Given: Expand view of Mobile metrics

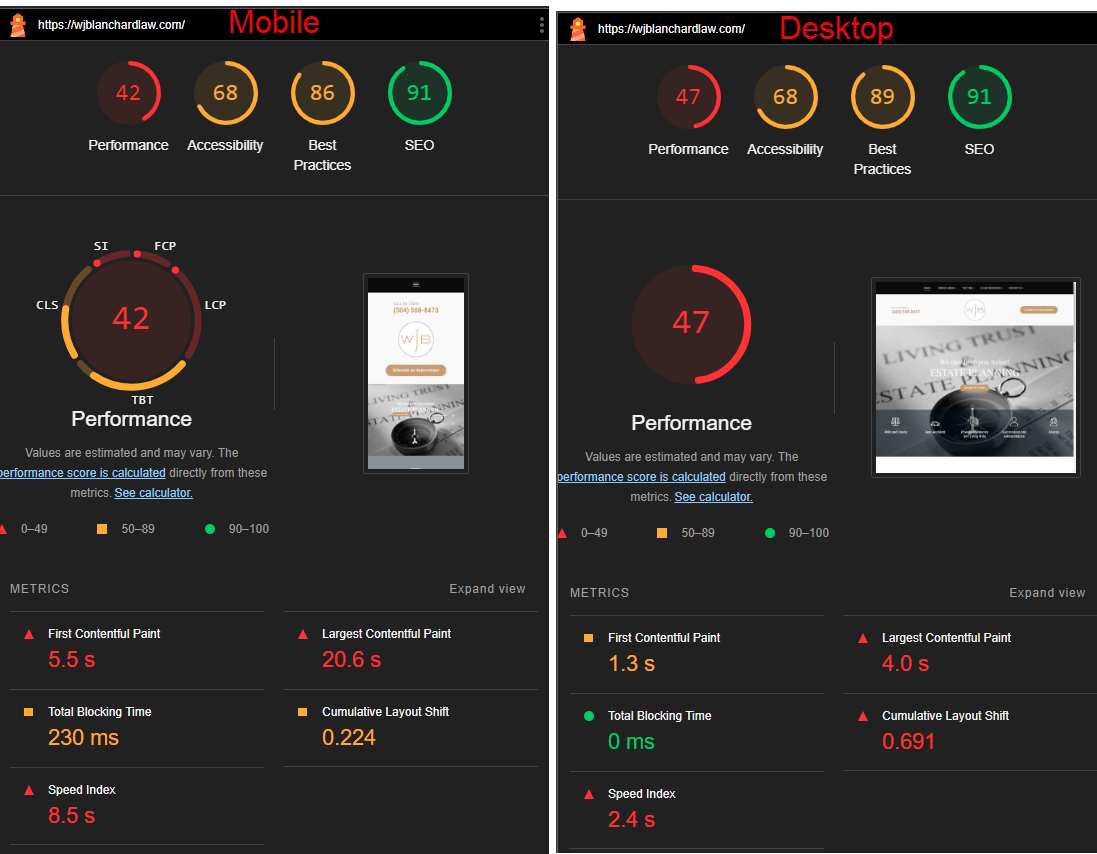Looking at the screenshot, I should tap(487, 589).
